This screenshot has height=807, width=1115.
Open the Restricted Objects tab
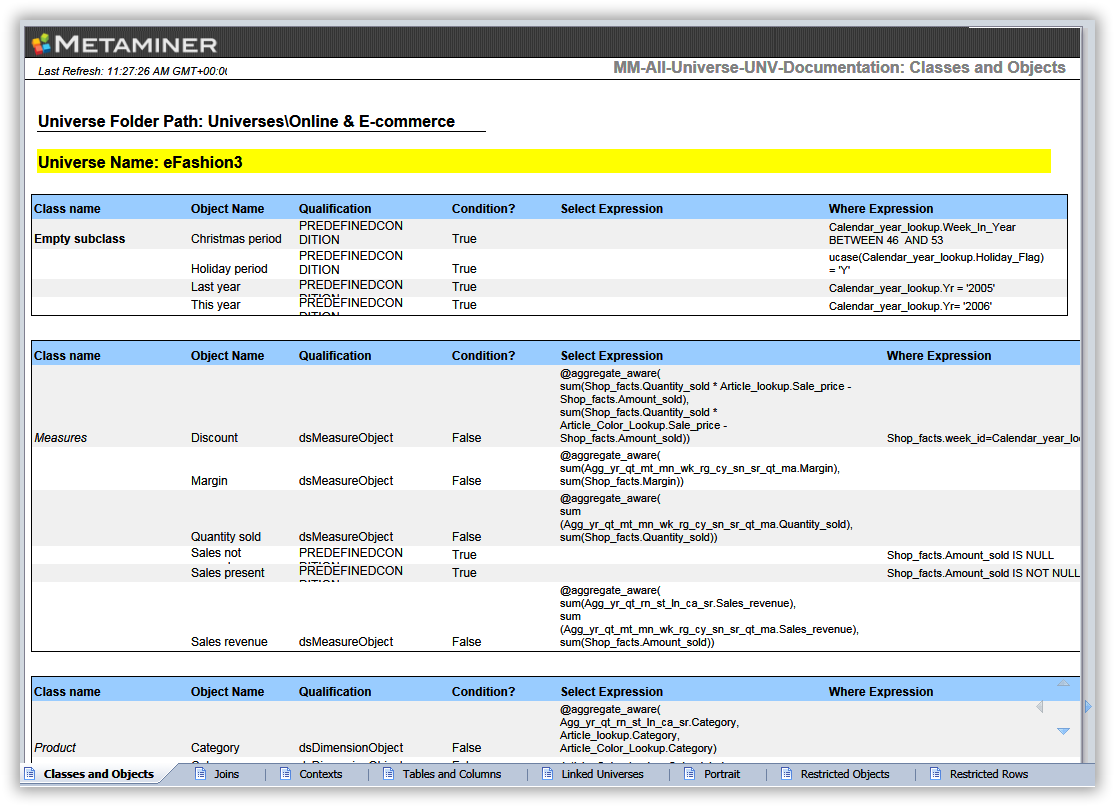pos(845,774)
